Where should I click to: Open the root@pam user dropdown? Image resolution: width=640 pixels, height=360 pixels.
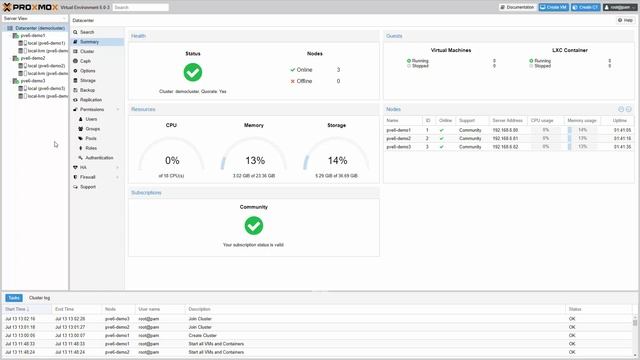[620, 7]
